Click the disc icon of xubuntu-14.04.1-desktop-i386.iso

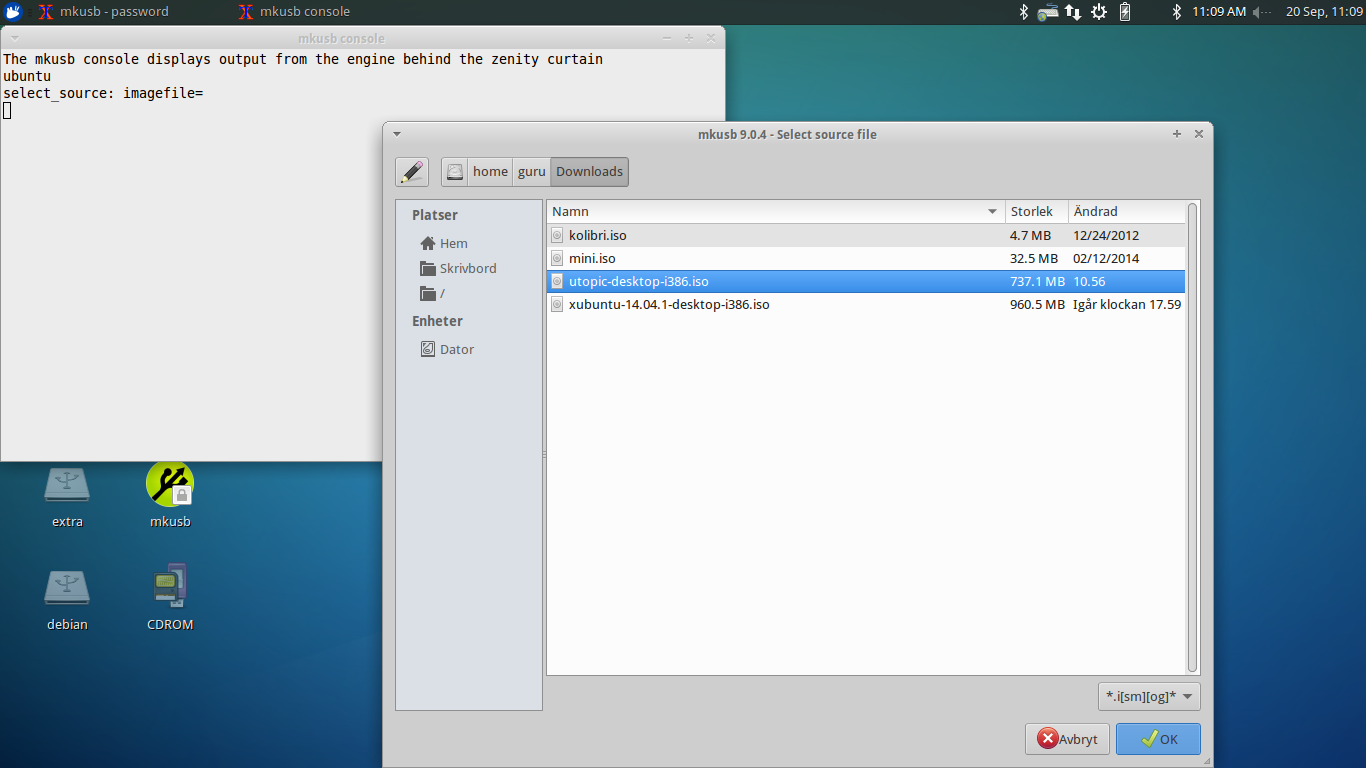pyautogui.click(x=558, y=305)
